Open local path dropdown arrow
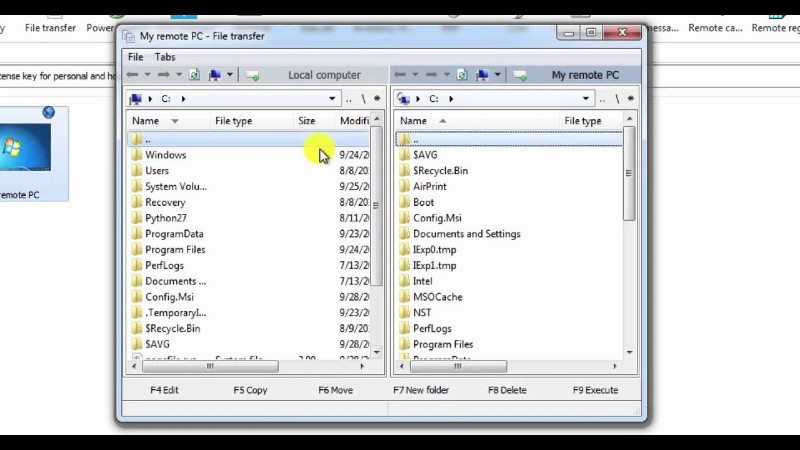Screen dimensions: 800x450 (x=332, y=99)
